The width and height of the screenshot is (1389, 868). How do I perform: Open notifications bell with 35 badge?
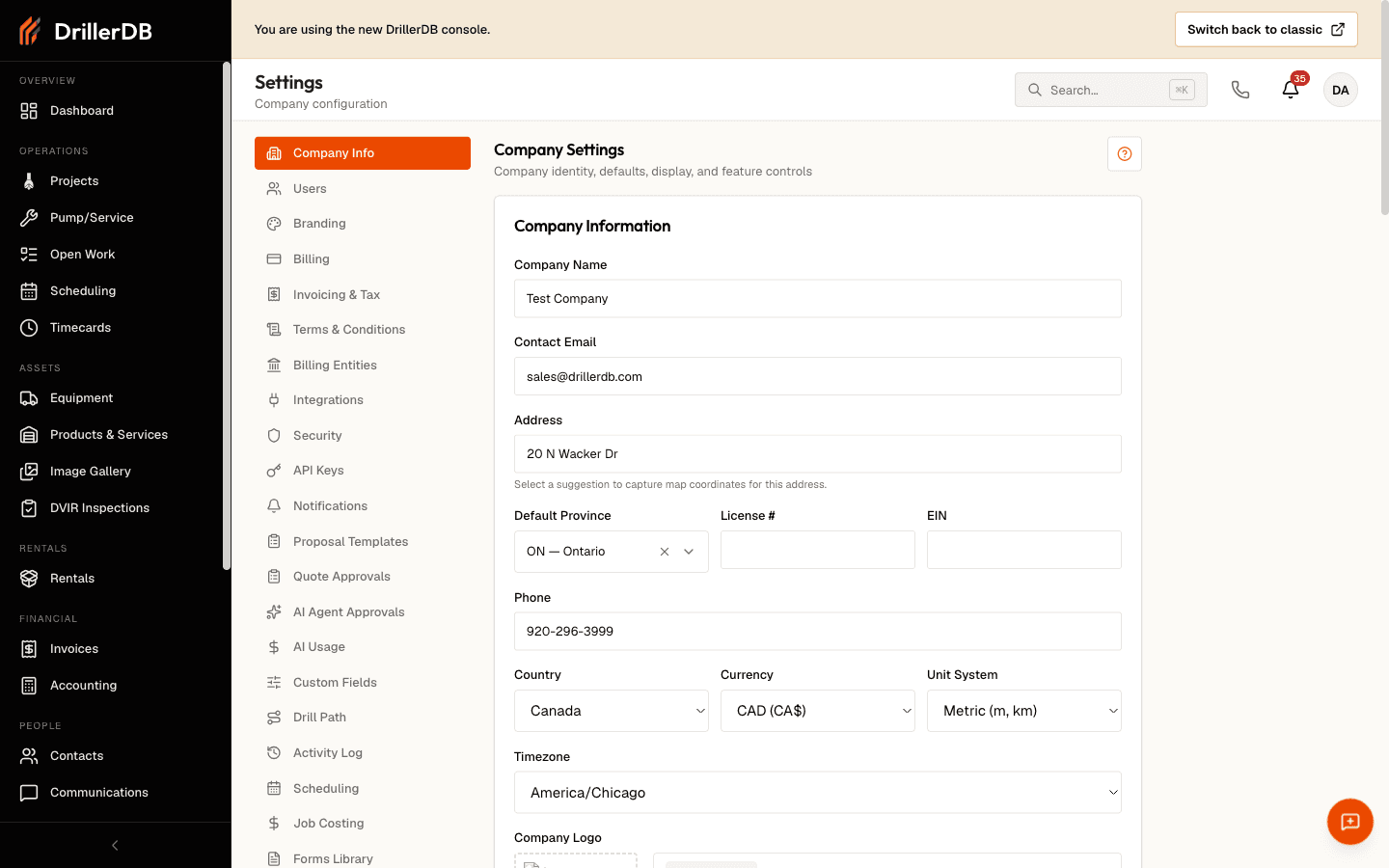coord(1291,90)
